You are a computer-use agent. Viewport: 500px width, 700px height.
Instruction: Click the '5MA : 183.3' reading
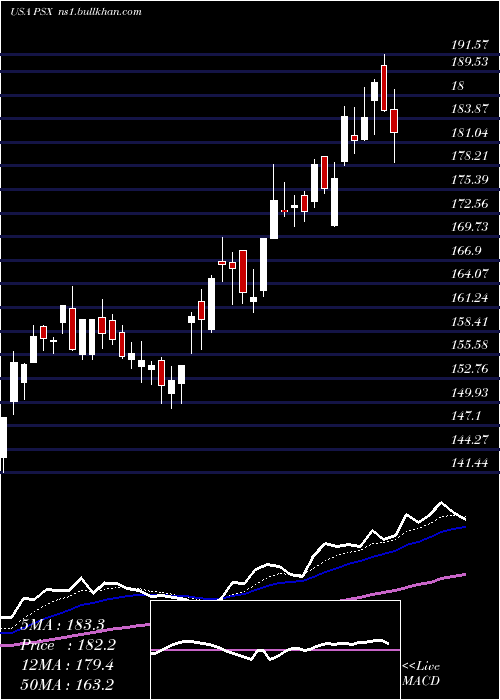click(x=62, y=625)
